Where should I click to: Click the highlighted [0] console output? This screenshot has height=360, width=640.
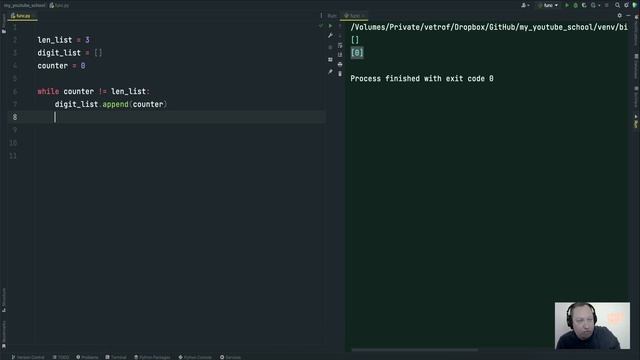coord(357,53)
